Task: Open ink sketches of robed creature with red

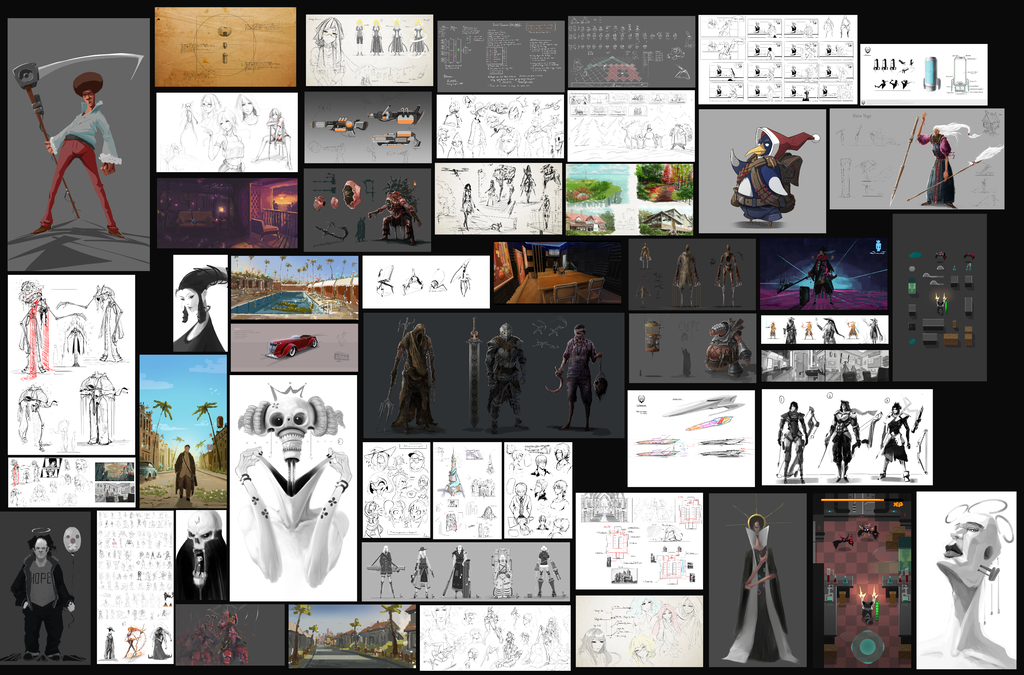Action: tap(71, 364)
